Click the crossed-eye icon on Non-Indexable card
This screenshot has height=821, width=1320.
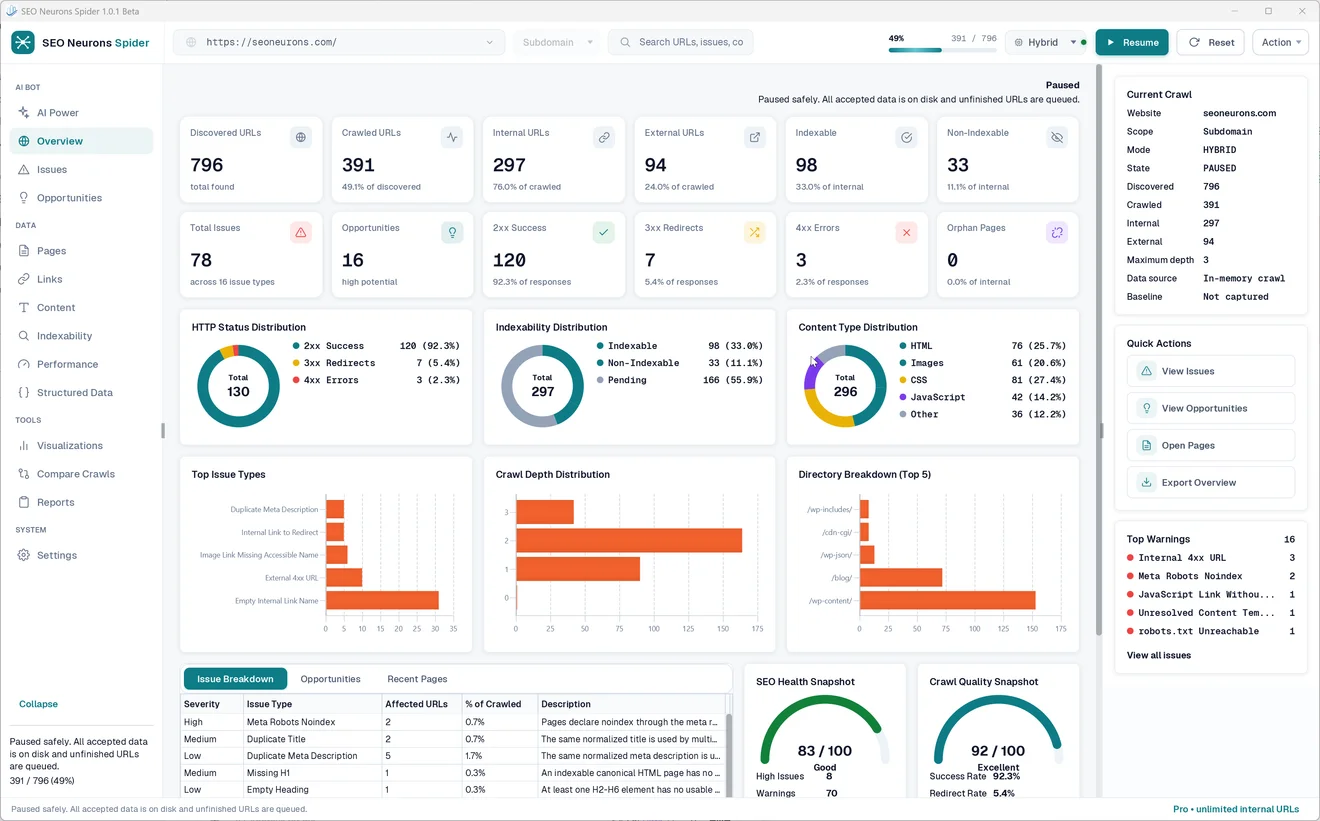1057,137
